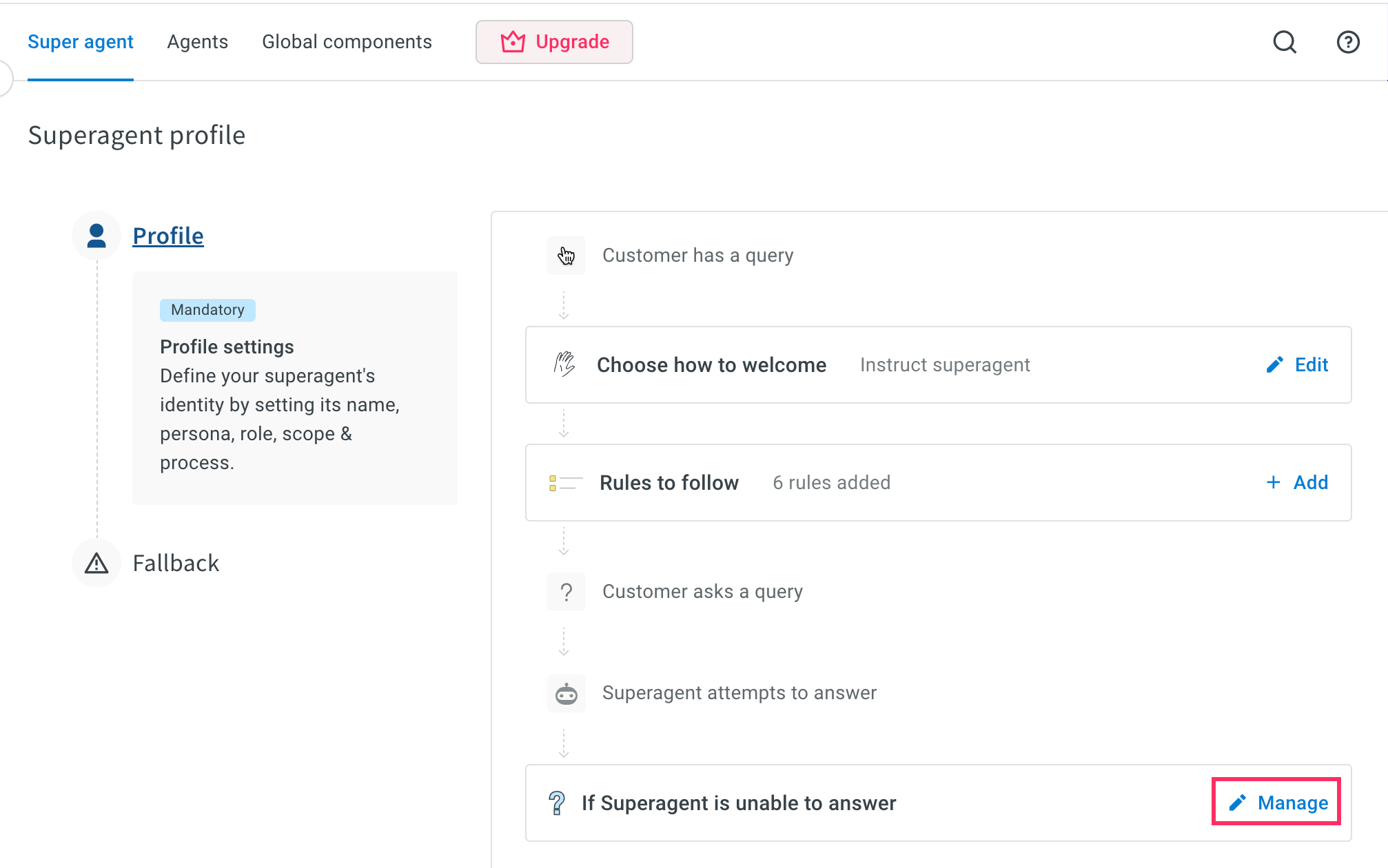Open the help question mark icon
This screenshot has height=868, width=1388.
1347,42
